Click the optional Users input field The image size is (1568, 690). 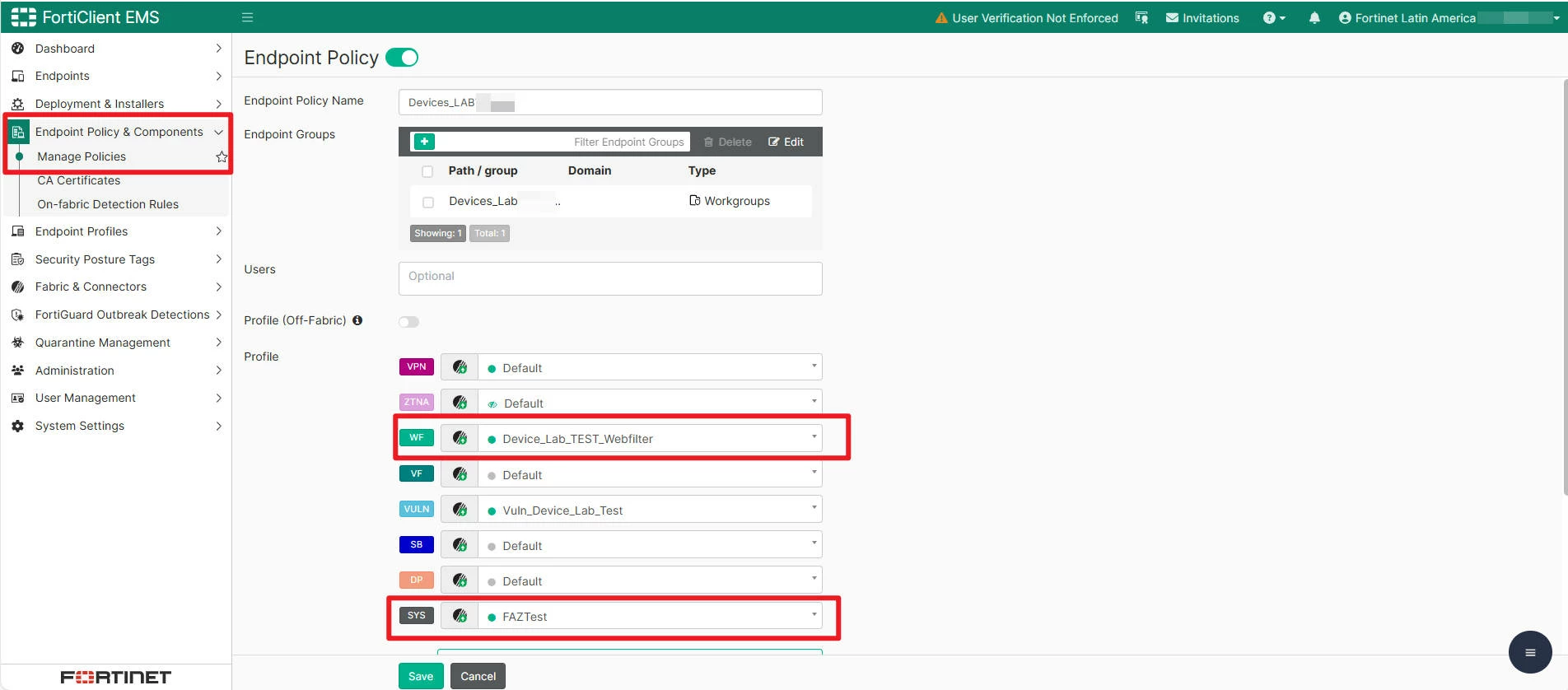(610, 278)
